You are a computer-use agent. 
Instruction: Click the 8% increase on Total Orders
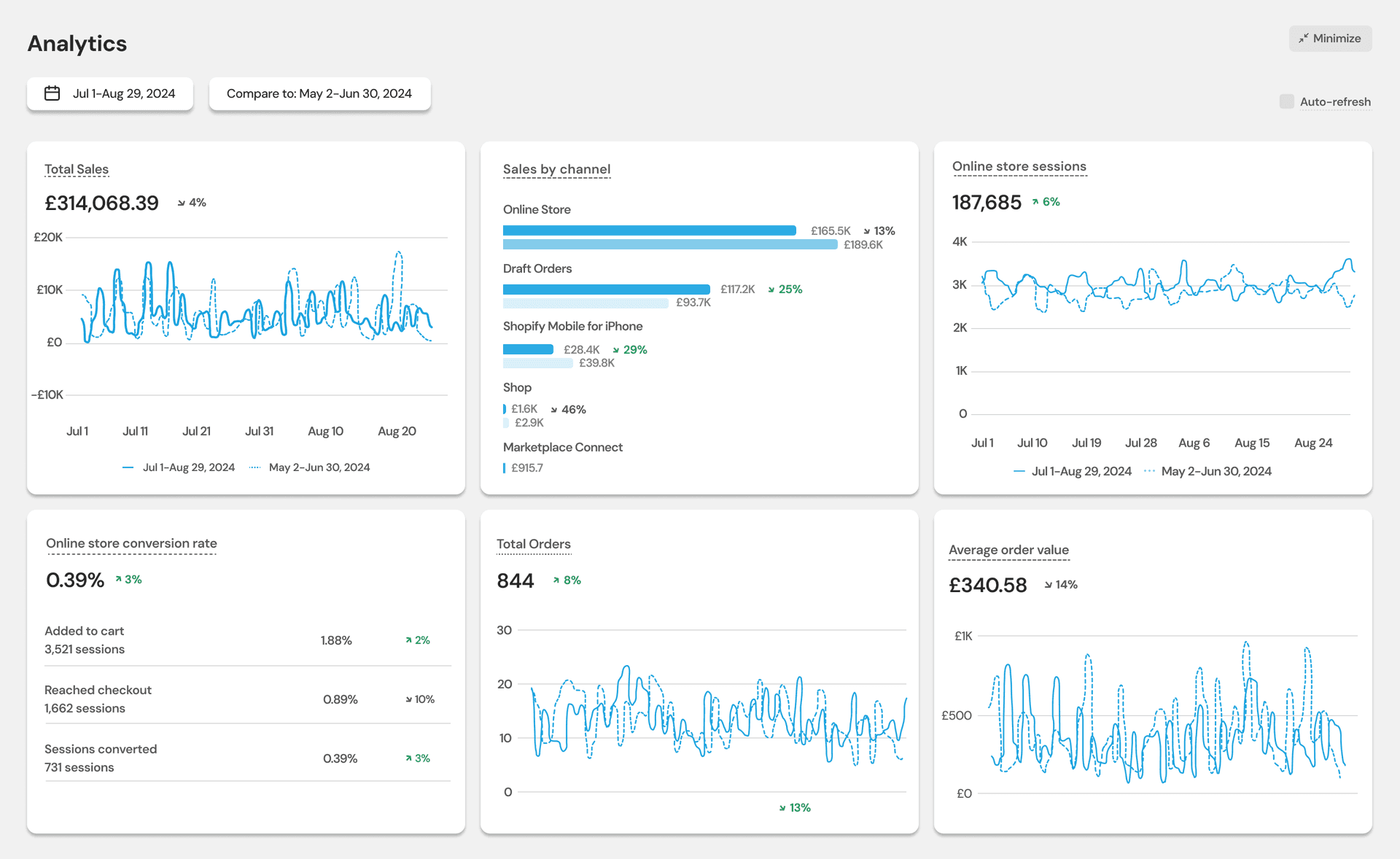pyautogui.click(x=567, y=580)
